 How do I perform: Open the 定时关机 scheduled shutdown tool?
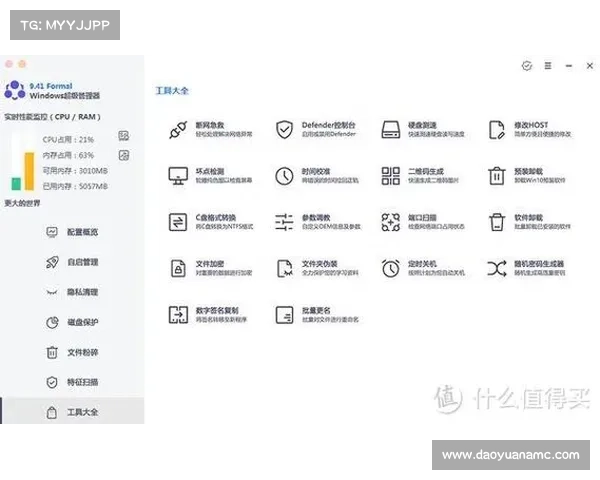(x=423, y=268)
